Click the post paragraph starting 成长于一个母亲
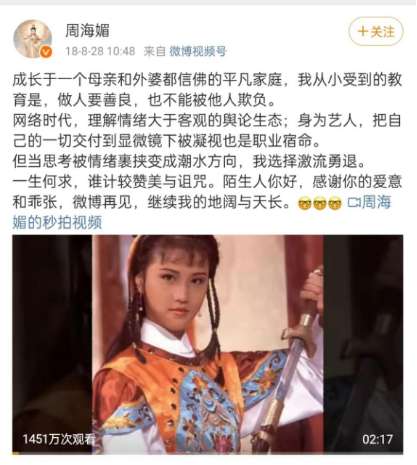Screen dimensions: 417x465 [207, 90]
